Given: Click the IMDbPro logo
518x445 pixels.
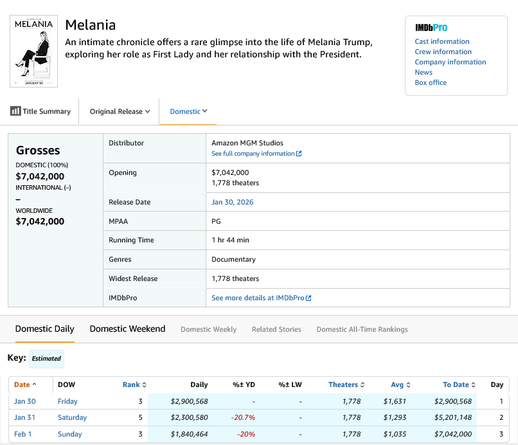Looking at the screenshot, I should point(431,28).
